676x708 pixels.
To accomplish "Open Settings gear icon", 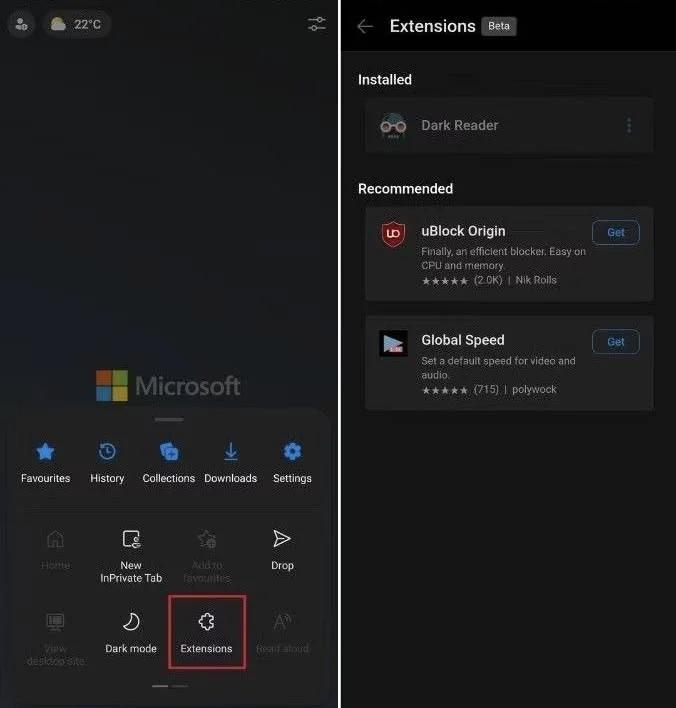I will pos(292,452).
